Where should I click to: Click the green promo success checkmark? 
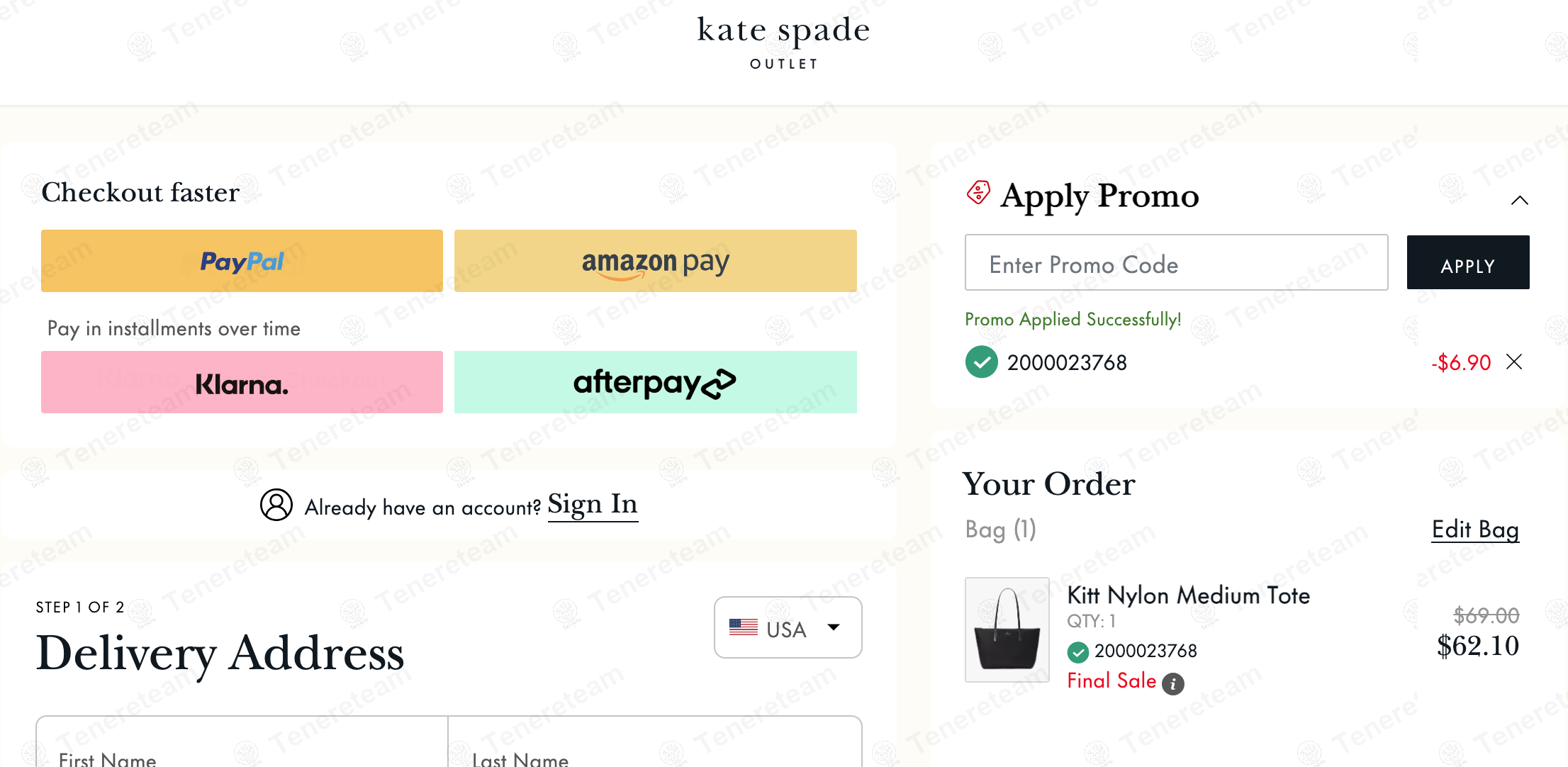click(981, 362)
